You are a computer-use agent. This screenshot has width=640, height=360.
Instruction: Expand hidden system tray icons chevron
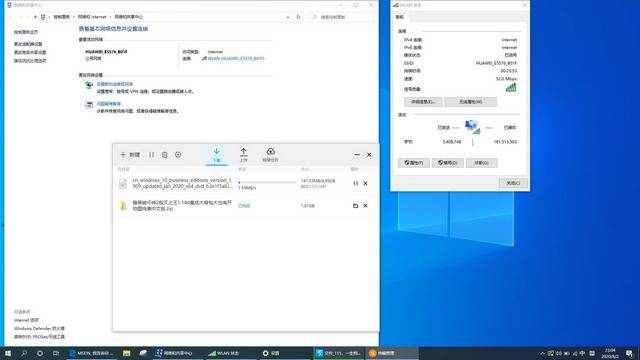tap(542, 353)
